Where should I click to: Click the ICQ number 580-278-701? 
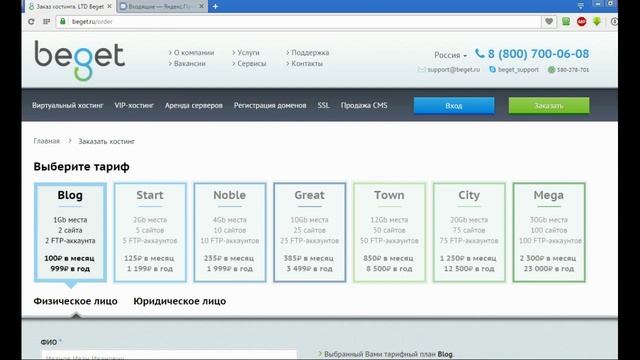[573, 70]
